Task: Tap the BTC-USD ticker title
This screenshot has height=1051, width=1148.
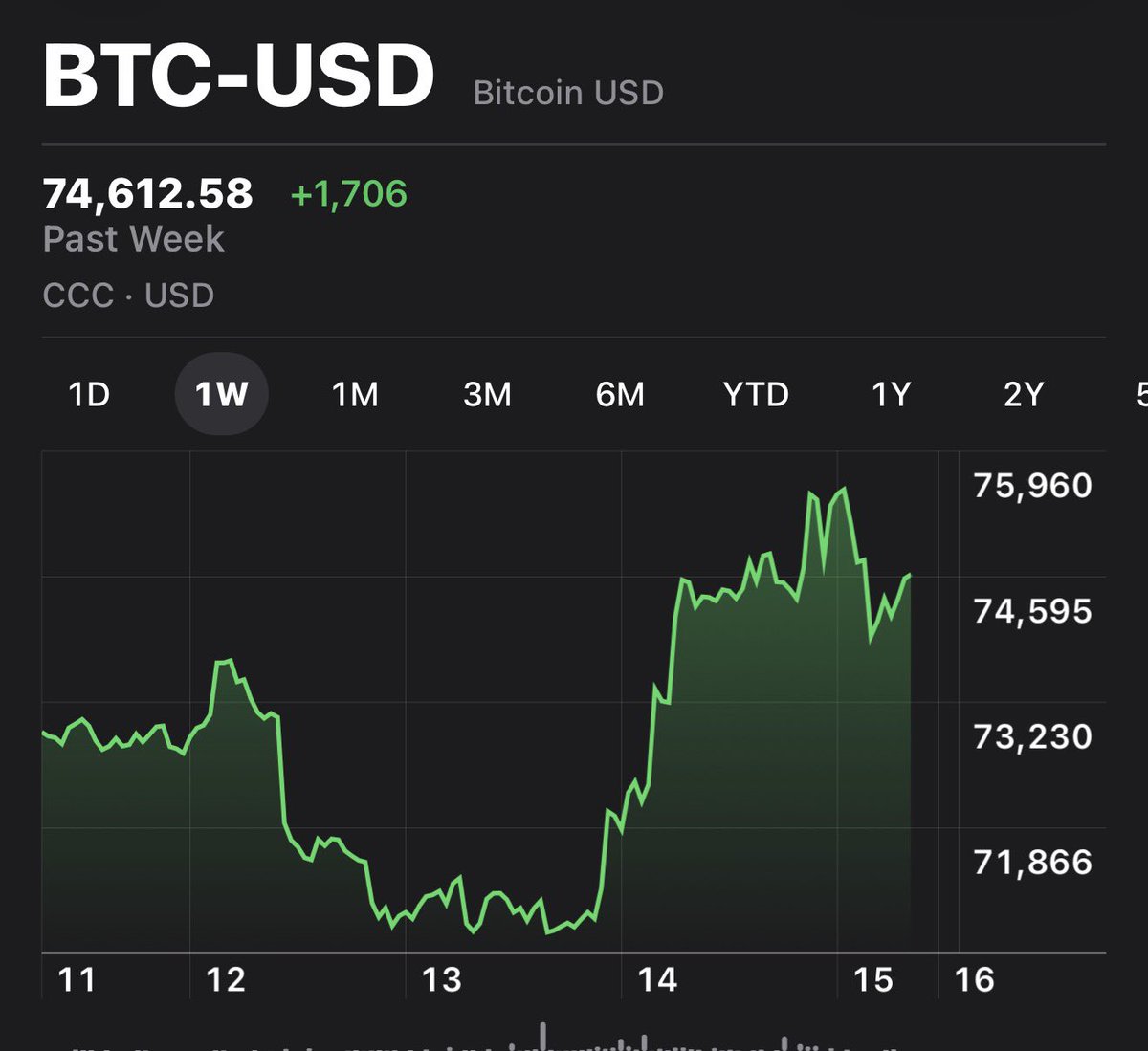Action: click(x=239, y=77)
